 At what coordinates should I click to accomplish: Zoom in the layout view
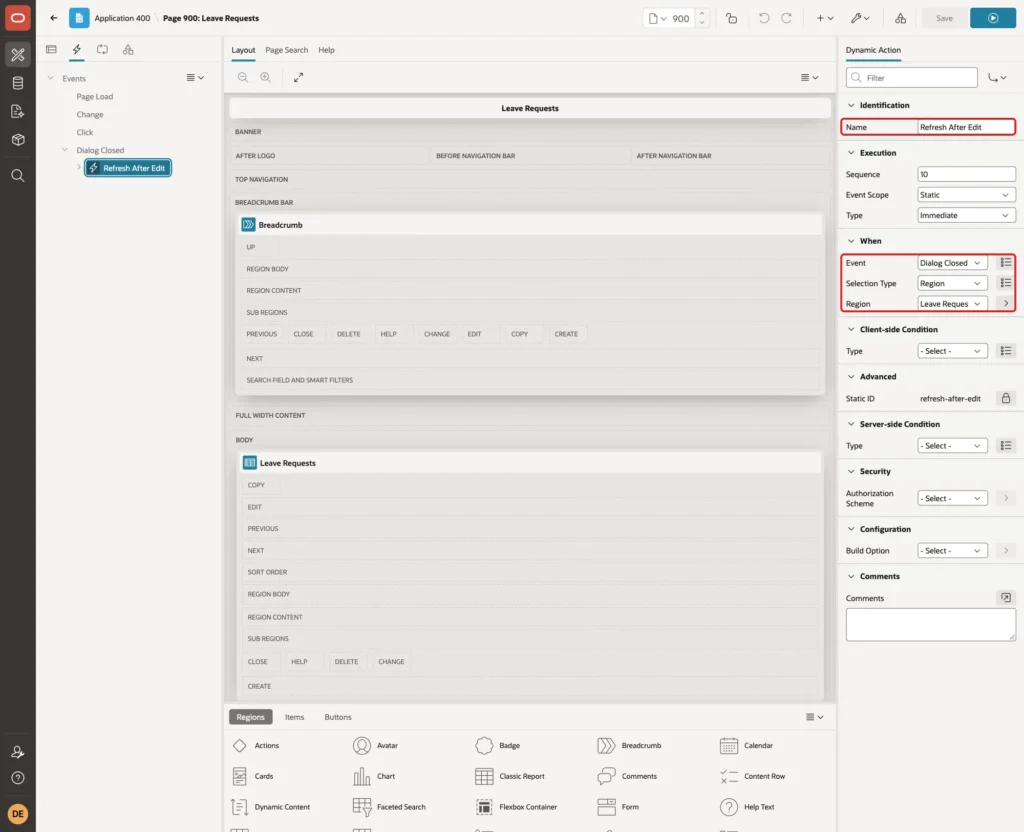pyautogui.click(x=266, y=77)
